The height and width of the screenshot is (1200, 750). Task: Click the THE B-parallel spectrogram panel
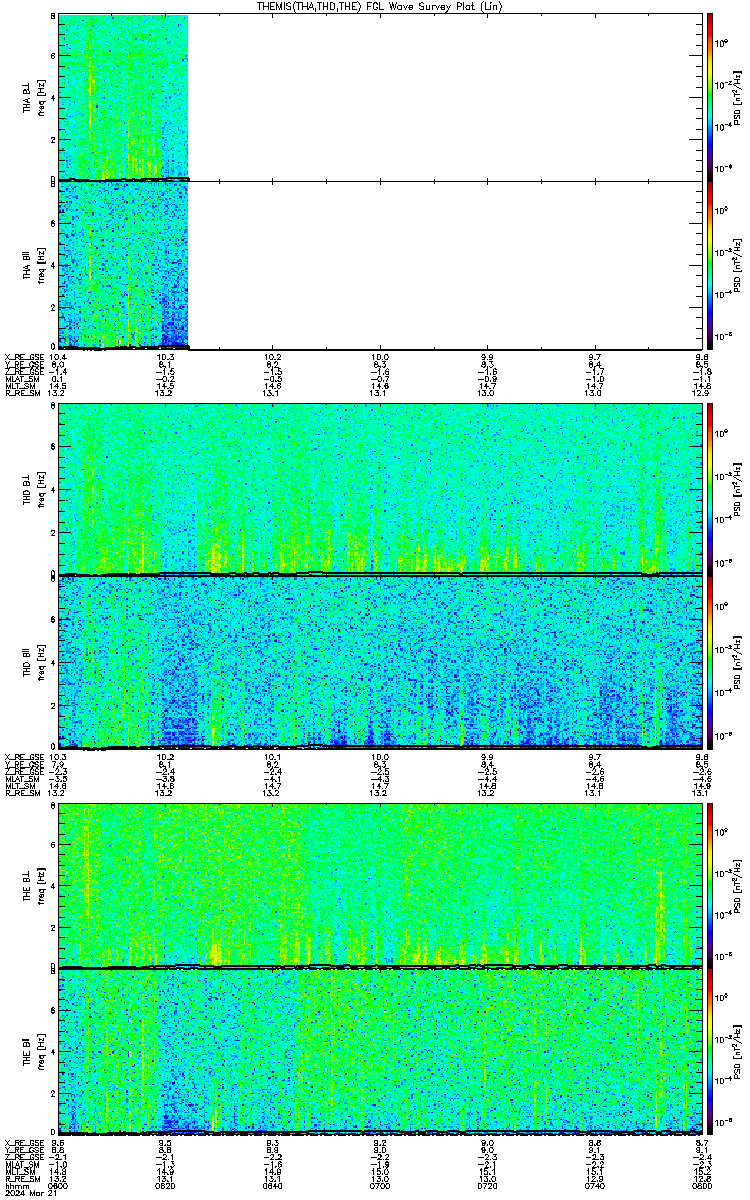click(379, 1051)
